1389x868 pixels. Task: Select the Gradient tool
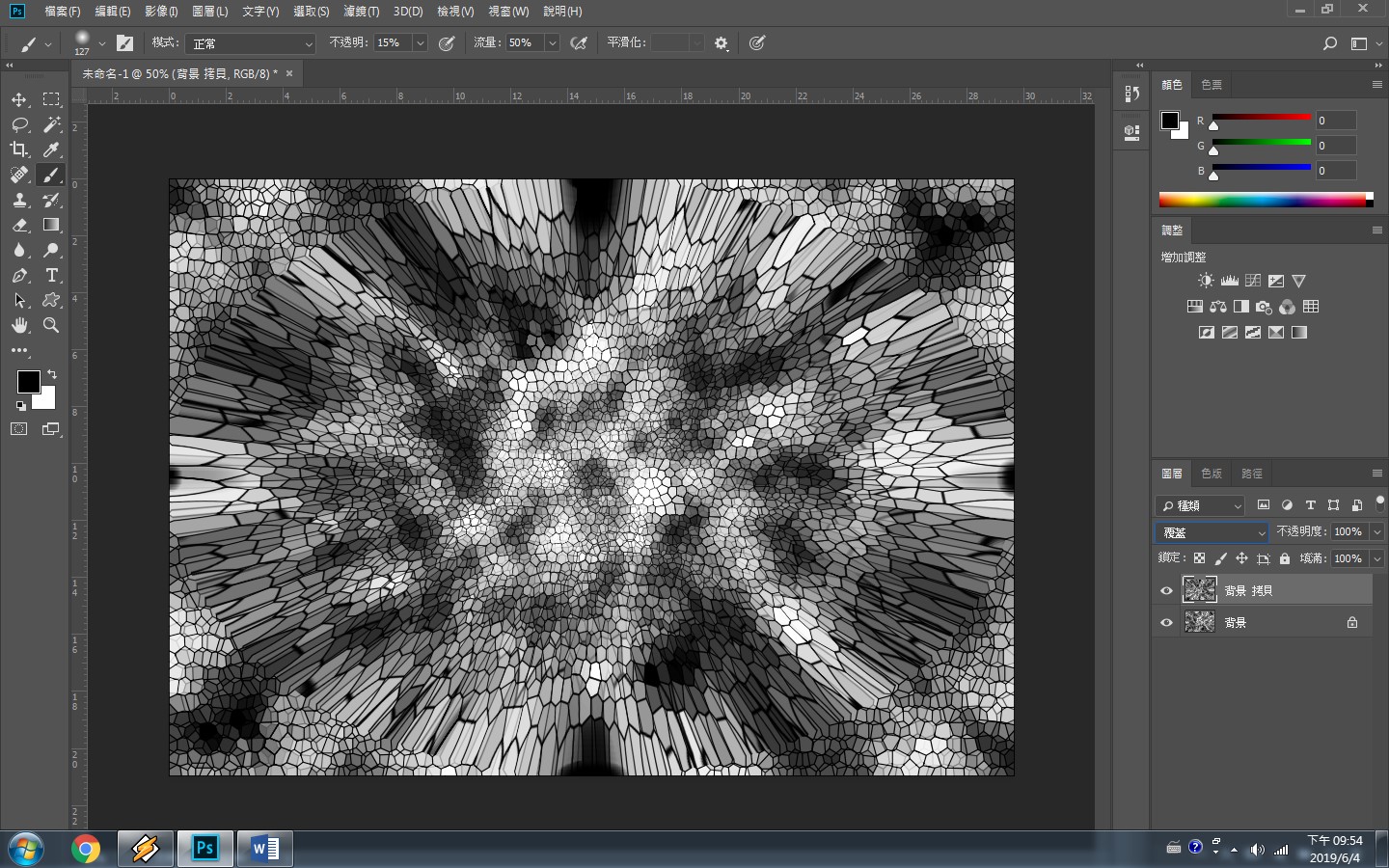point(51,225)
